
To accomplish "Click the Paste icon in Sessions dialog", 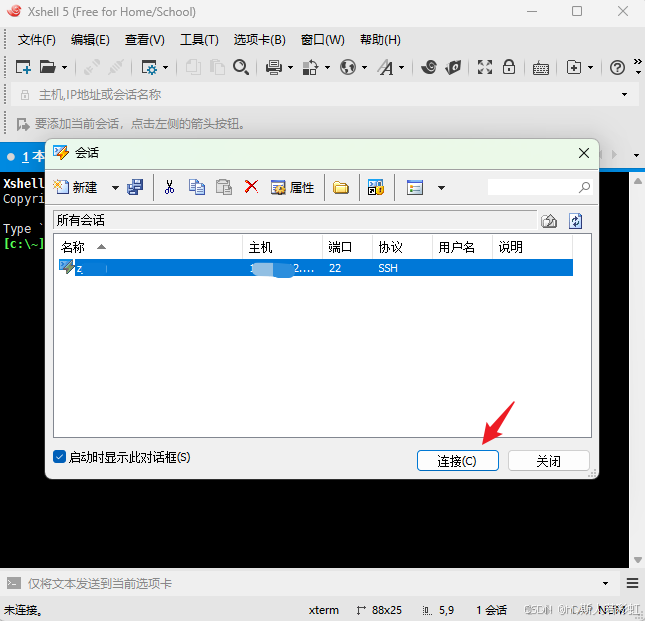I will click(224, 187).
